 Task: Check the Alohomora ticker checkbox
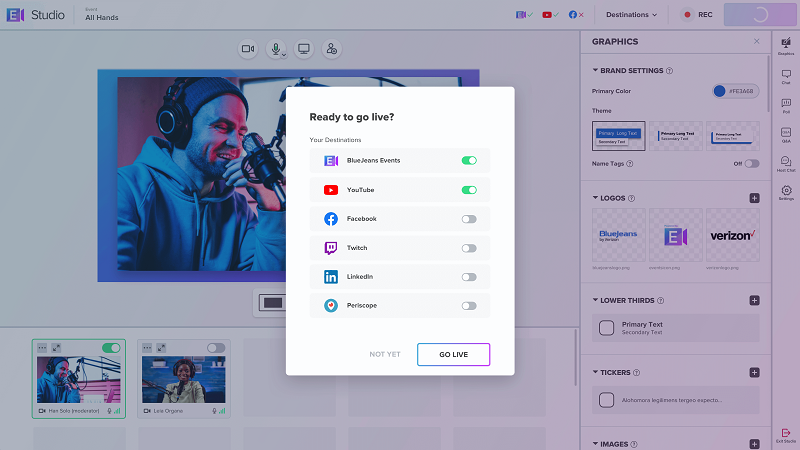pyautogui.click(x=606, y=399)
